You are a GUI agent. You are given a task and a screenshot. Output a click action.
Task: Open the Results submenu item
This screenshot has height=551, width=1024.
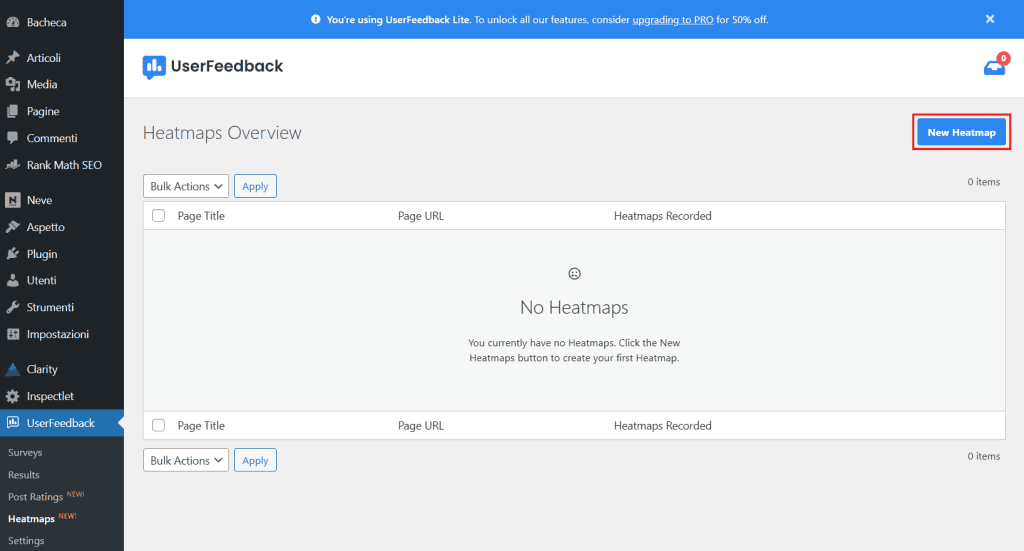coord(24,475)
